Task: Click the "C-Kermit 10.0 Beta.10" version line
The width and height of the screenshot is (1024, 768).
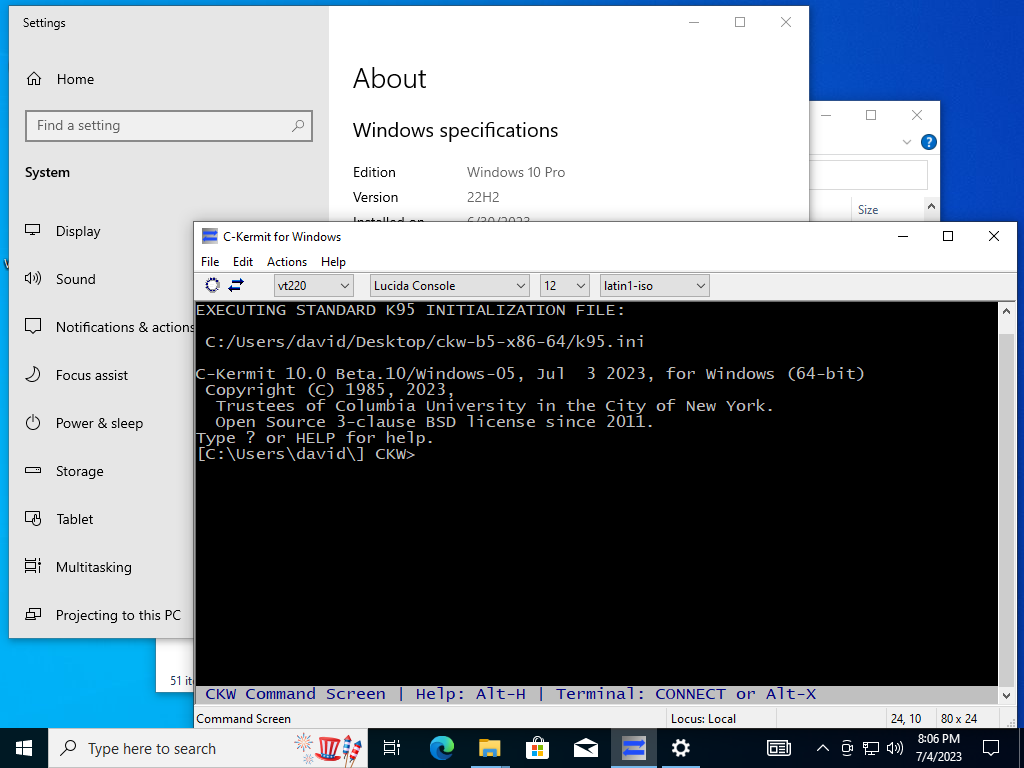Action: click(x=530, y=374)
